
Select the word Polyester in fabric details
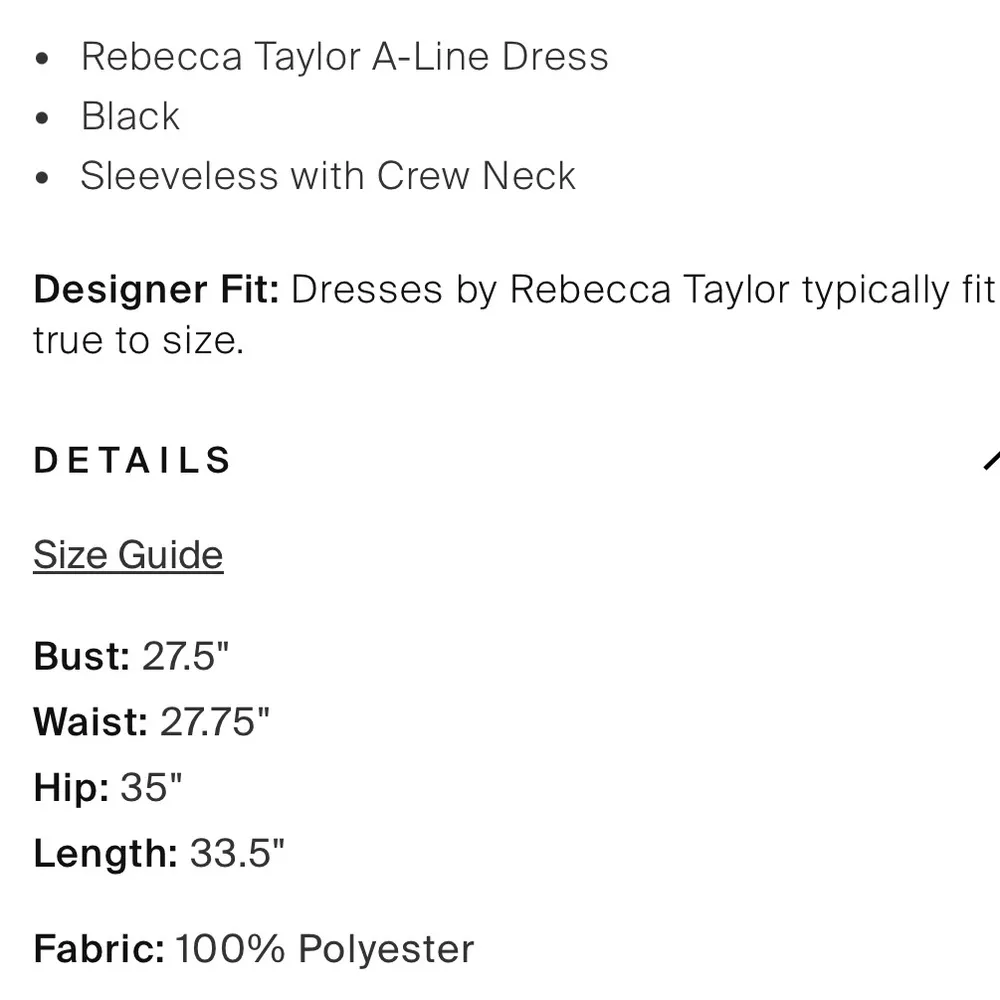[384, 948]
